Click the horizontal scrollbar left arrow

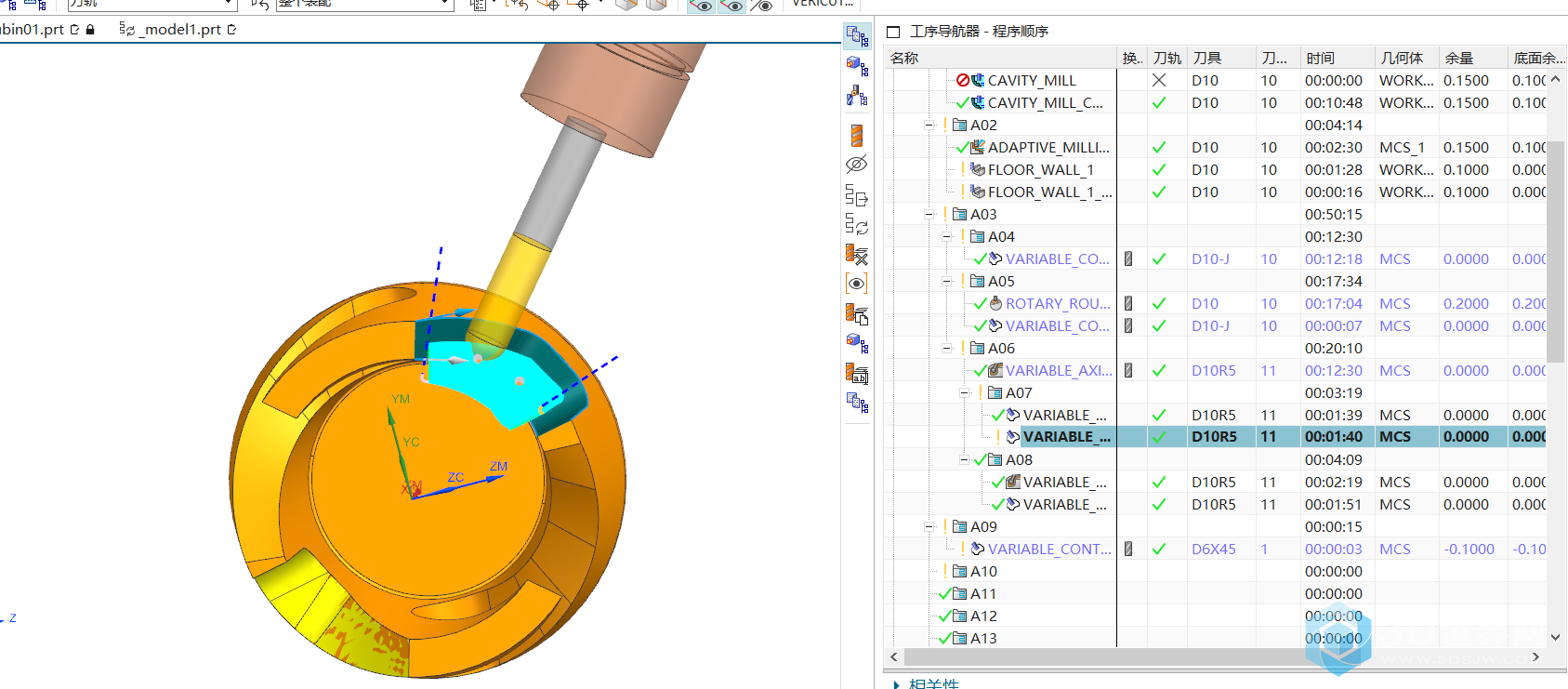click(894, 656)
